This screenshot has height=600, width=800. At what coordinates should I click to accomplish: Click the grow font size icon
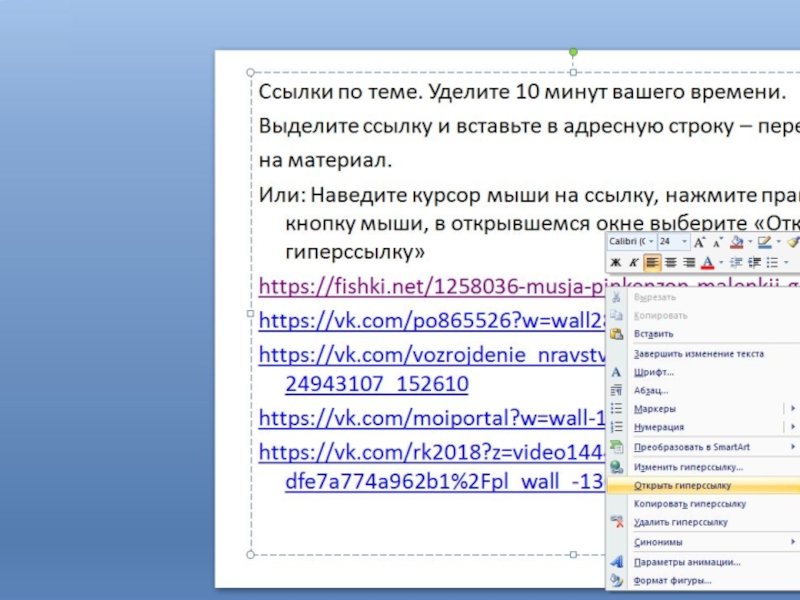699,242
